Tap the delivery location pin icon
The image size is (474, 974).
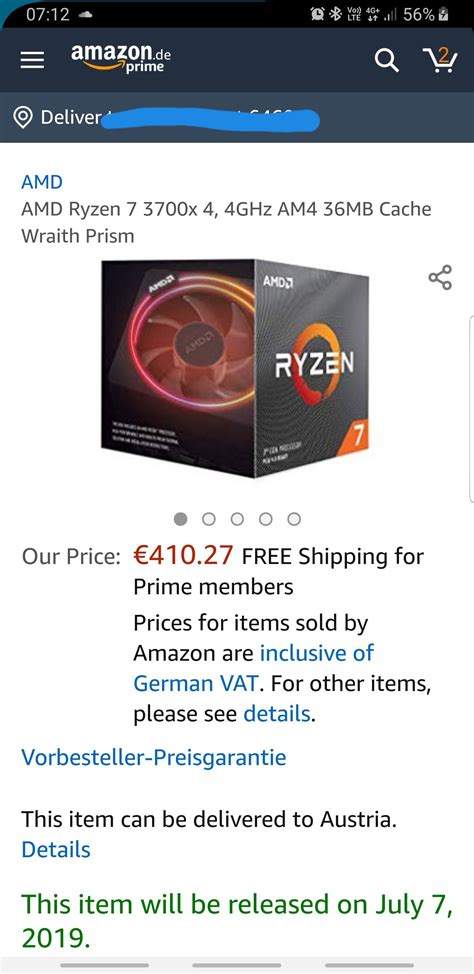coord(24,117)
